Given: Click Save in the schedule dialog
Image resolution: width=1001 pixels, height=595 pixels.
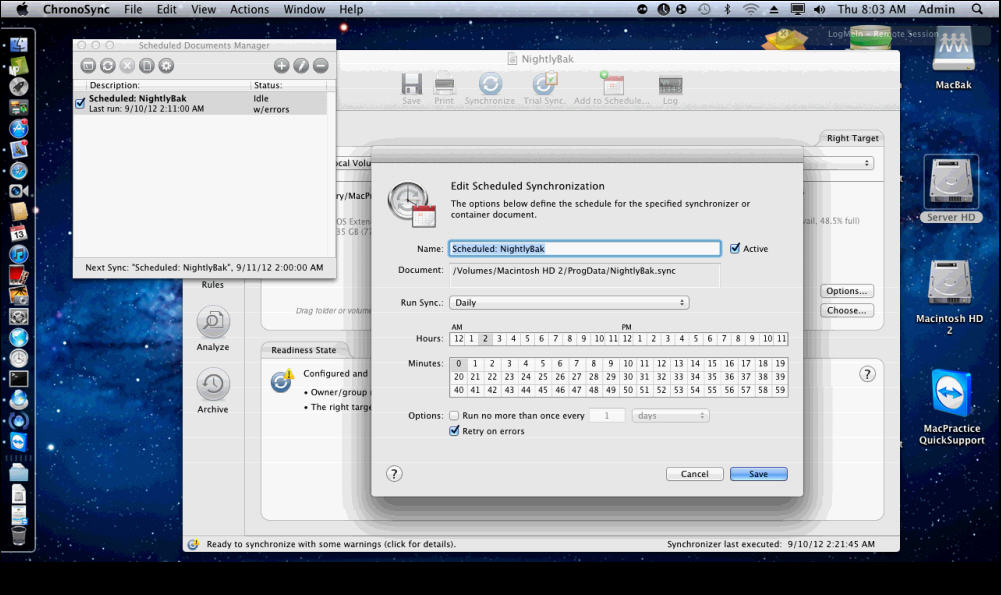Looking at the screenshot, I should pyautogui.click(x=758, y=474).
